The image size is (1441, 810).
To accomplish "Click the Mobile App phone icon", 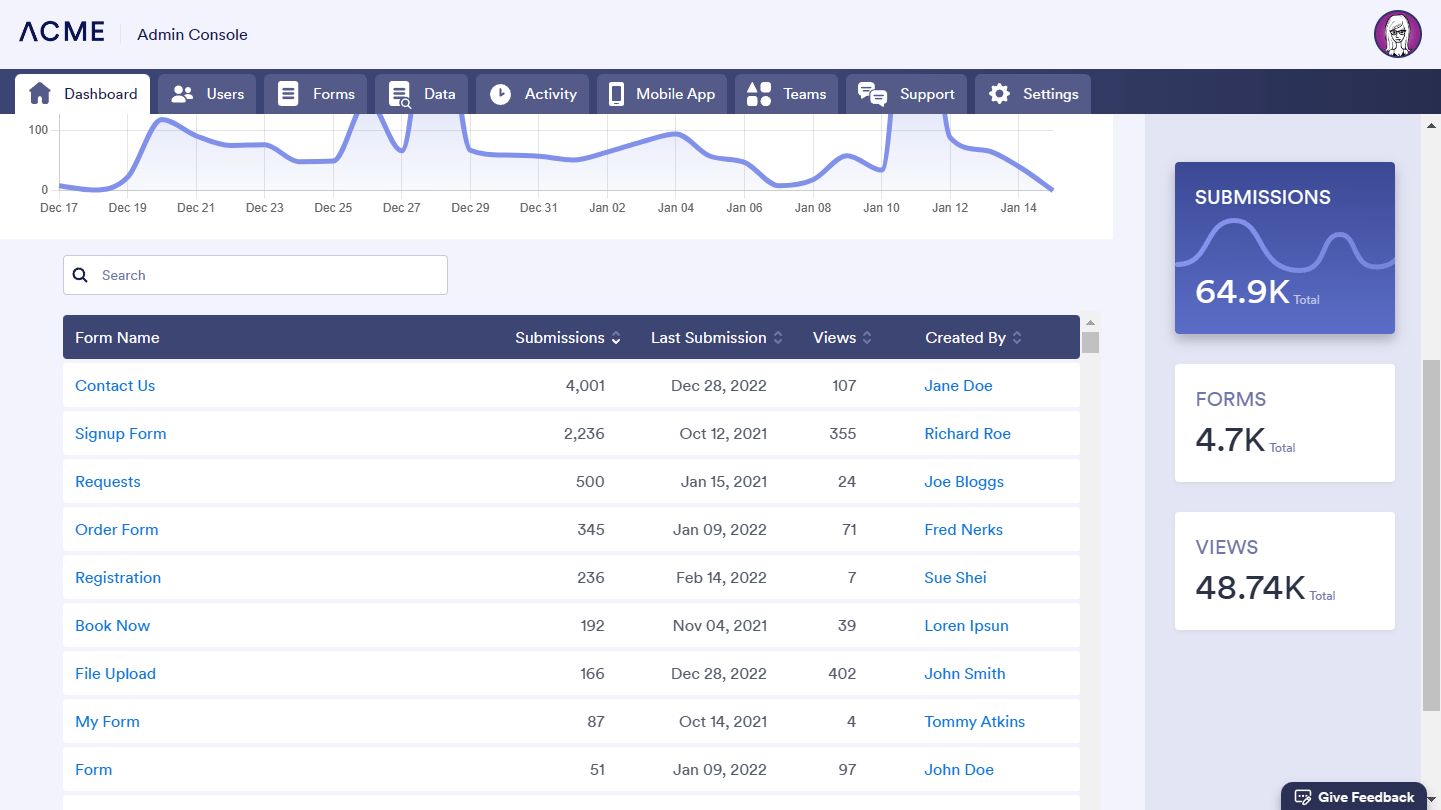I will (x=616, y=94).
